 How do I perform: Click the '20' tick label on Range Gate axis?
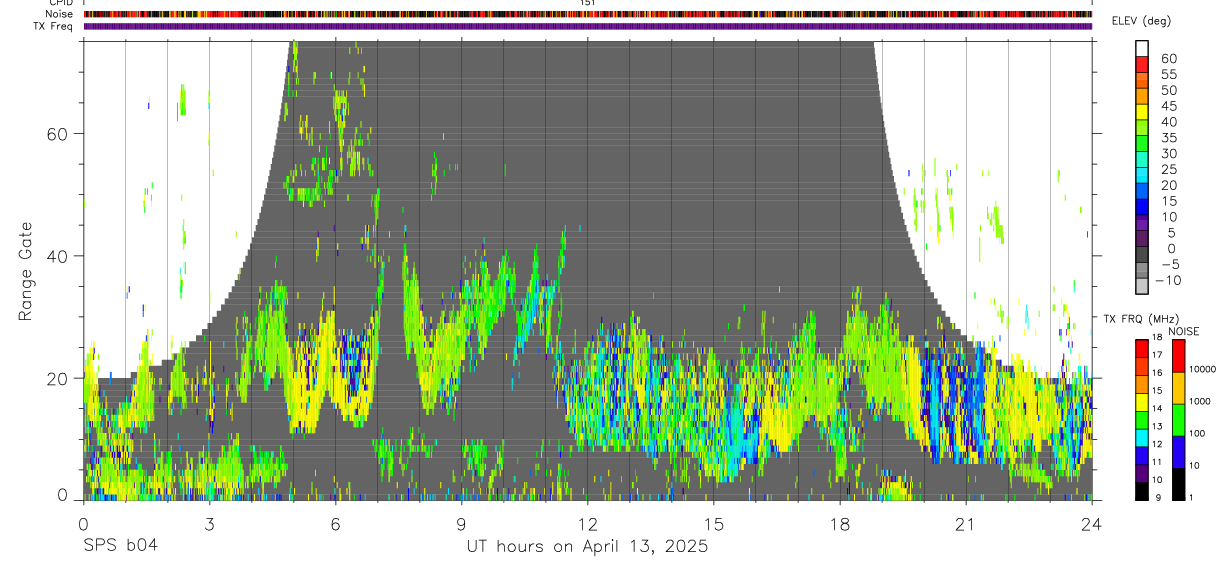(x=58, y=378)
